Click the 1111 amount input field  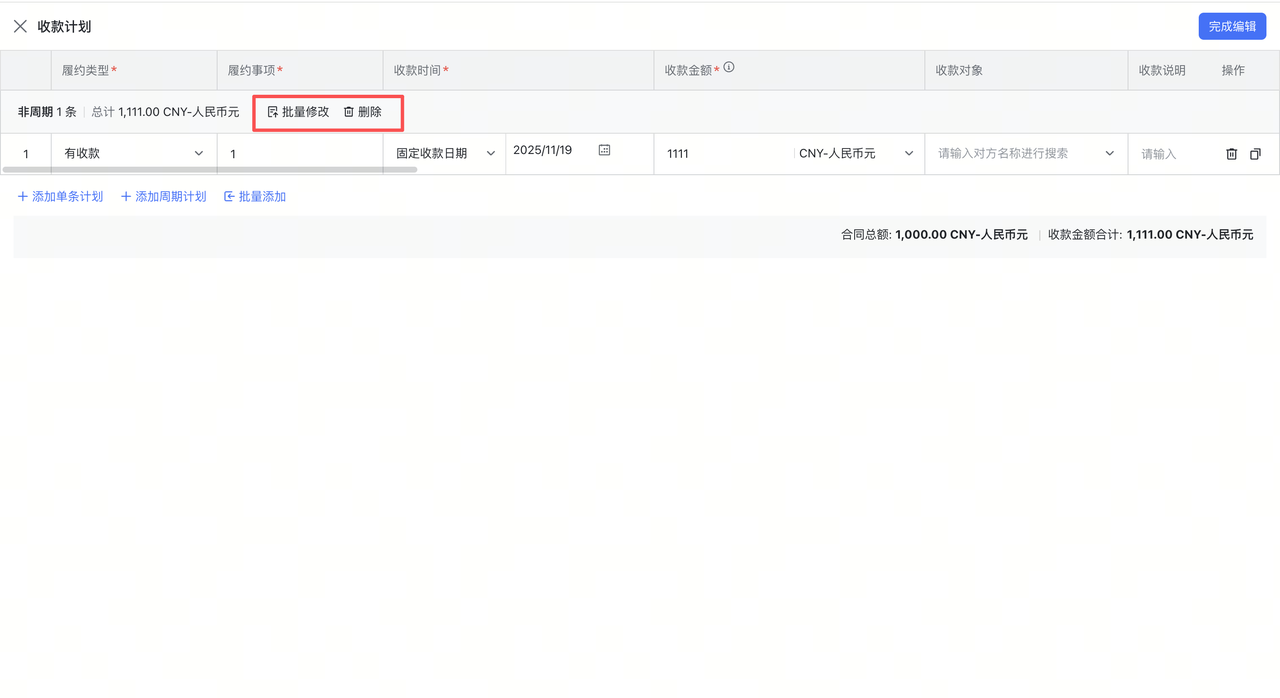click(x=720, y=153)
